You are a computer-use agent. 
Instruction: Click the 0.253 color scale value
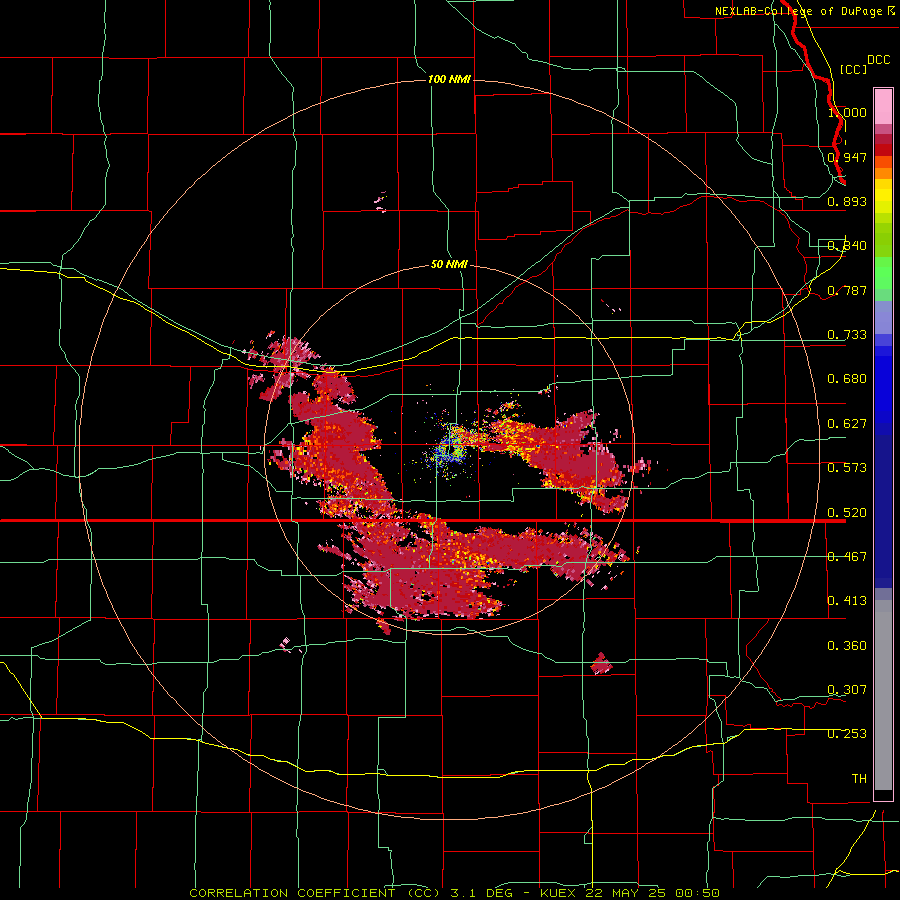847,734
